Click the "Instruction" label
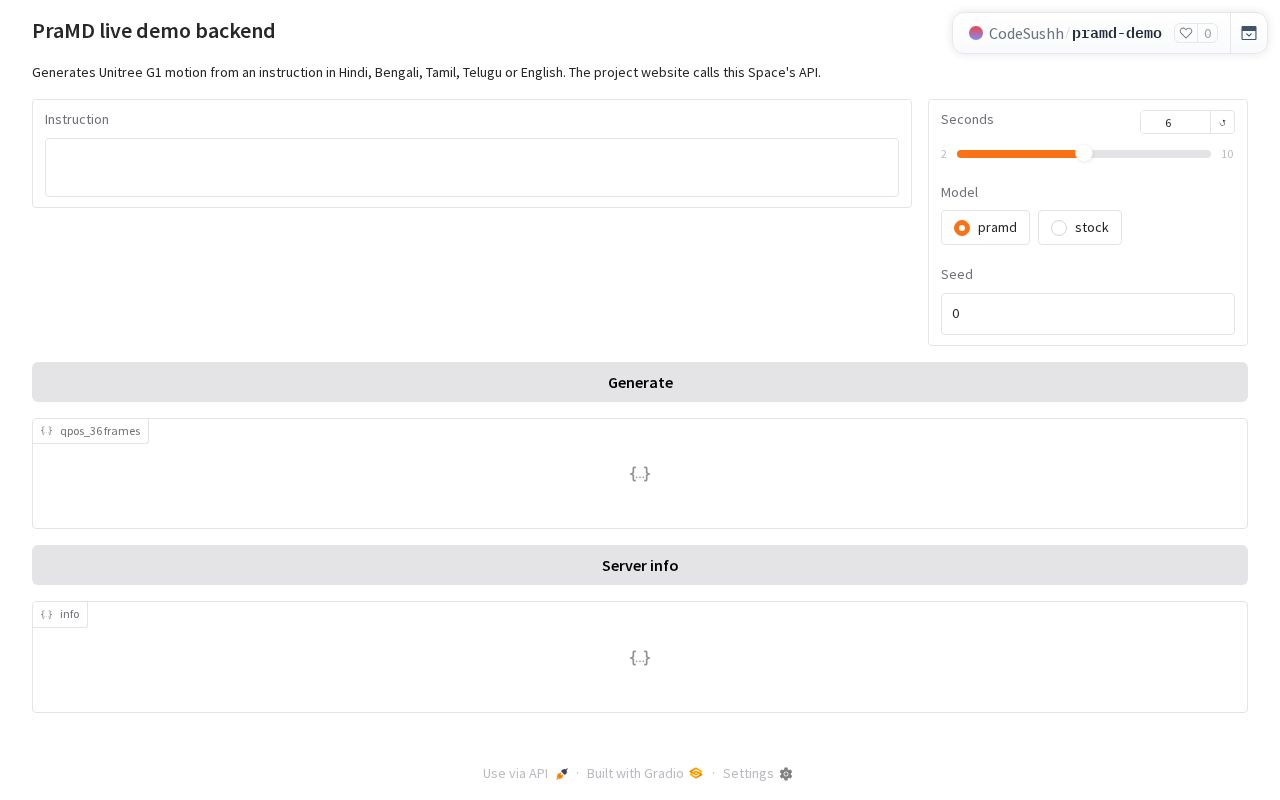The height and width of the screenshot is (800, 1280). pyautogui.click(x=77, y=119)
